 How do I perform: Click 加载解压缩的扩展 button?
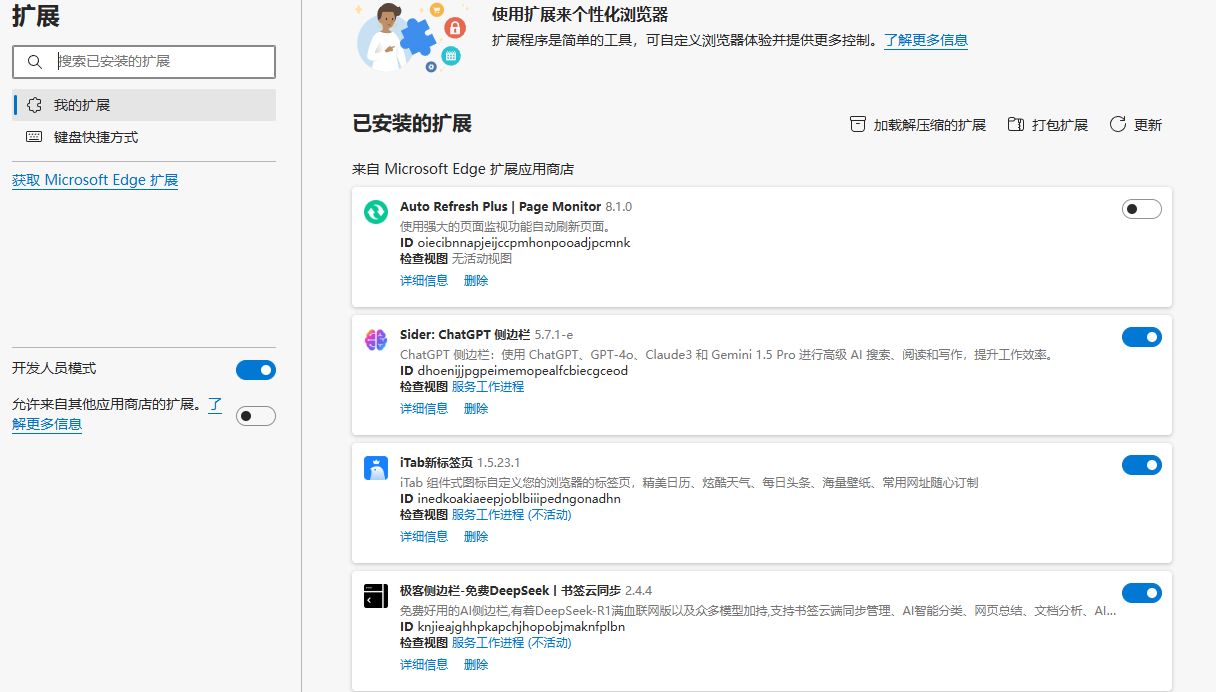pyautogui.click(x=917, y=125)
